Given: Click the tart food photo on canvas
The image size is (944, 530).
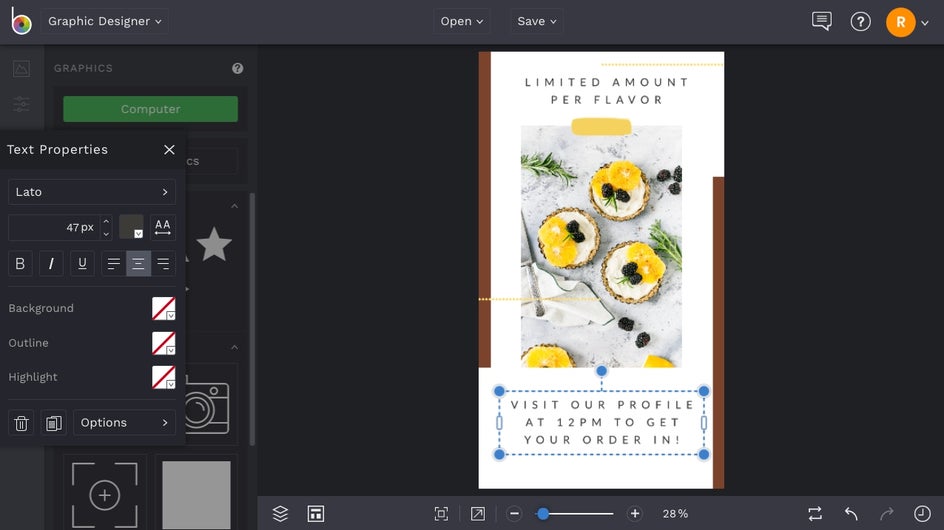Looking at the screenshot, I should (601, 247).
